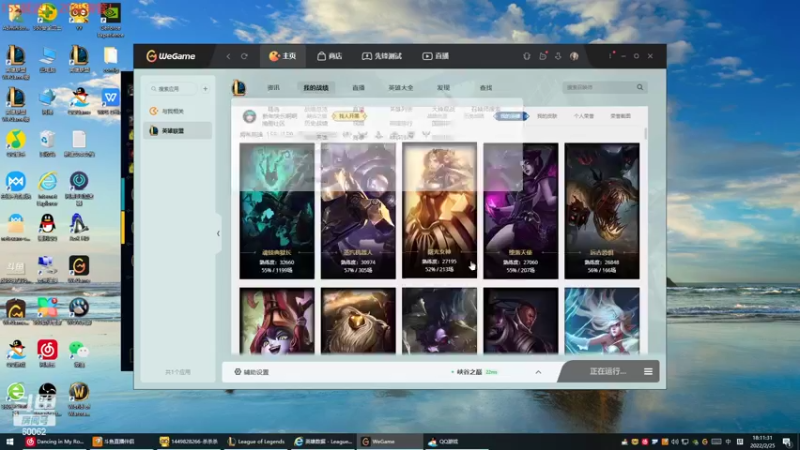Select the Blitzcrank champion card
Screen dimensions: 800x450
(x=358, y=211)
